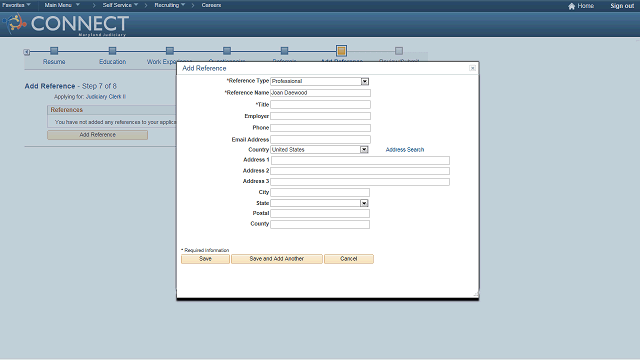Click the highlighted Add Reference step icon

341,51
